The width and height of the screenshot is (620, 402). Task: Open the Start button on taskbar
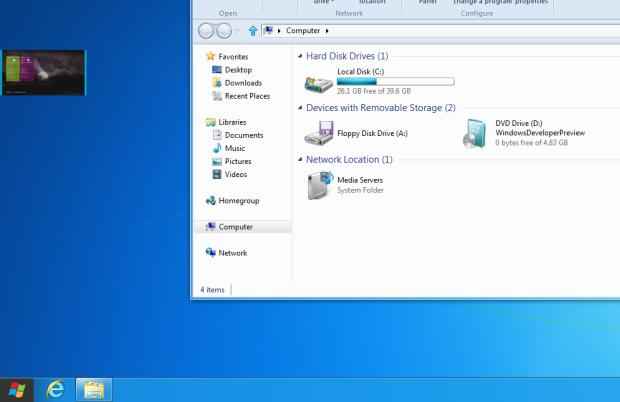(x=17, y=390)
